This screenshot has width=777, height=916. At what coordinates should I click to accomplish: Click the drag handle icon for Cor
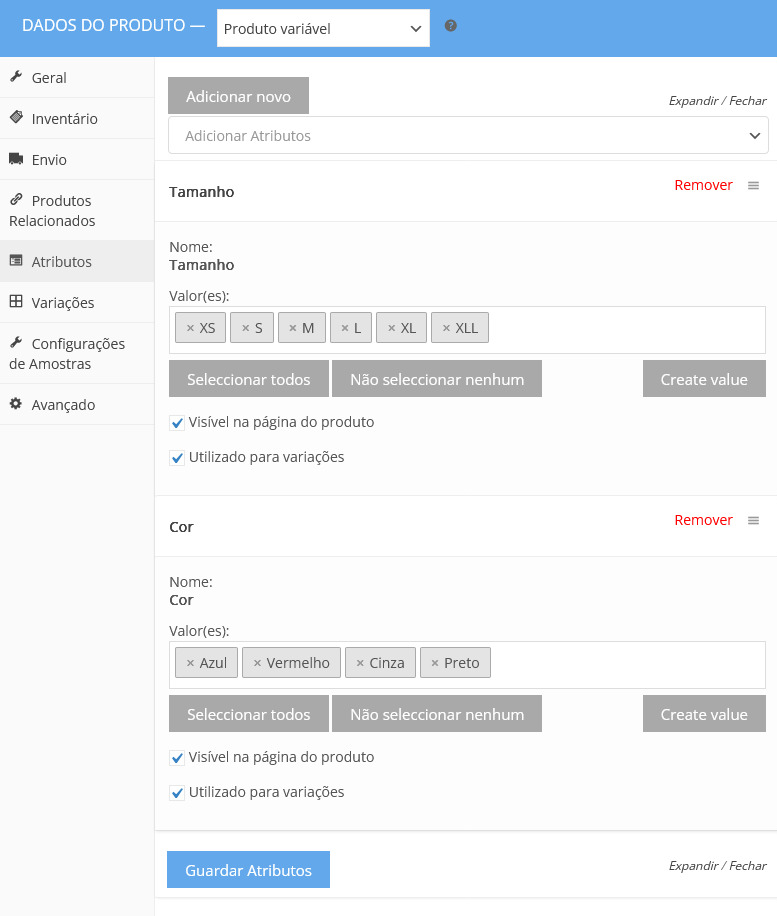(x=754, y=520)
